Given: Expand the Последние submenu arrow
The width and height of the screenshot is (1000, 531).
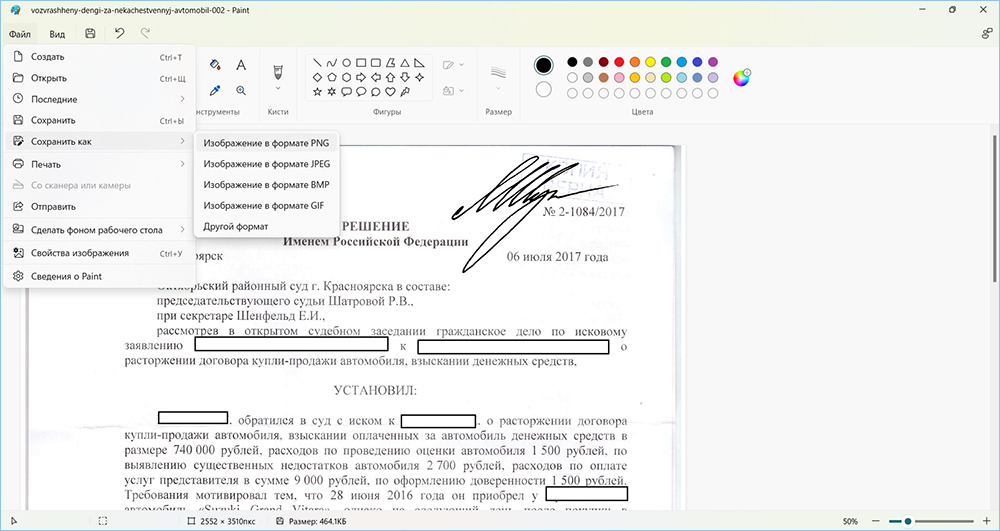Looking at the screenshot, I should click(182, 99).
